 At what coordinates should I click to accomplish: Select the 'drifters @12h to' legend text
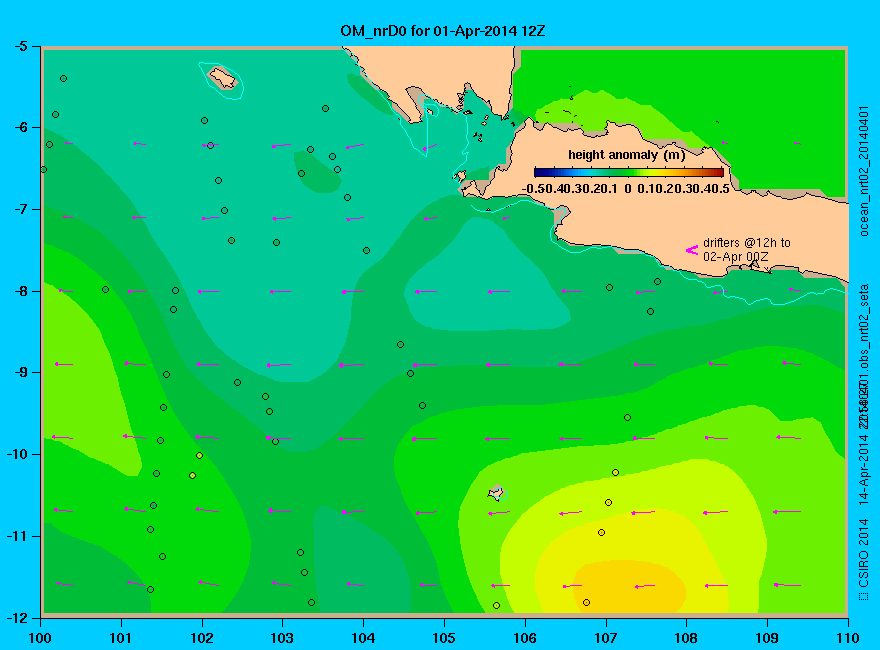746,242
